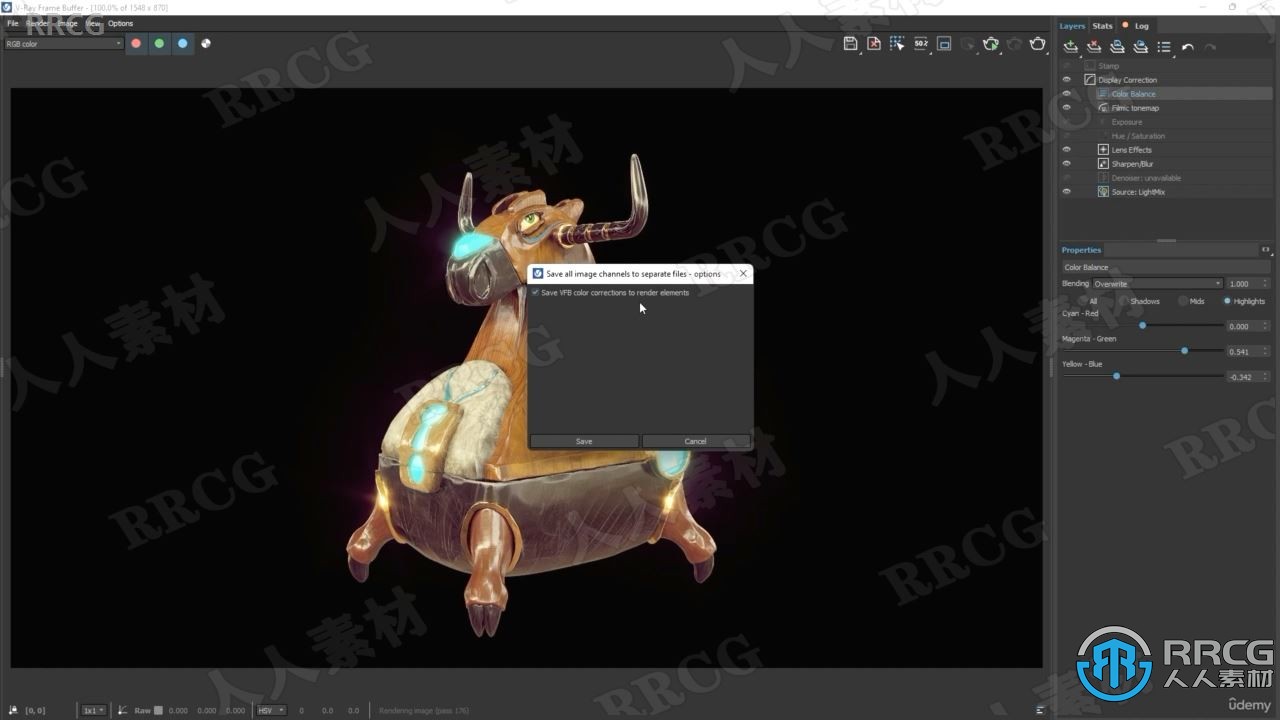
Task: Select the Highlights radio button
Action: click(x=1227, y=301)
